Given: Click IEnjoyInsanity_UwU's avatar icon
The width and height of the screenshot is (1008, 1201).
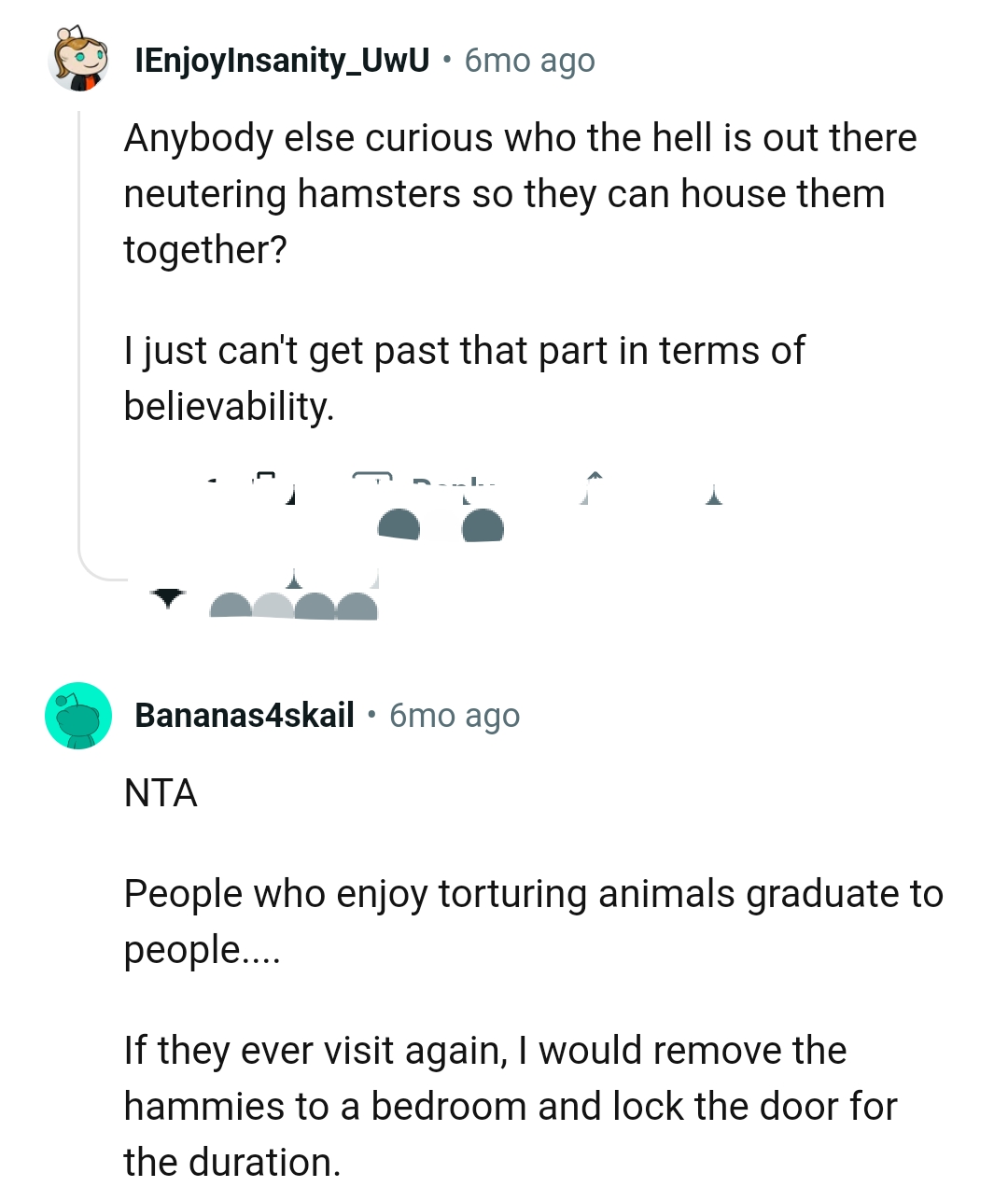Looking at the screenshot, I should coord(78,61).
